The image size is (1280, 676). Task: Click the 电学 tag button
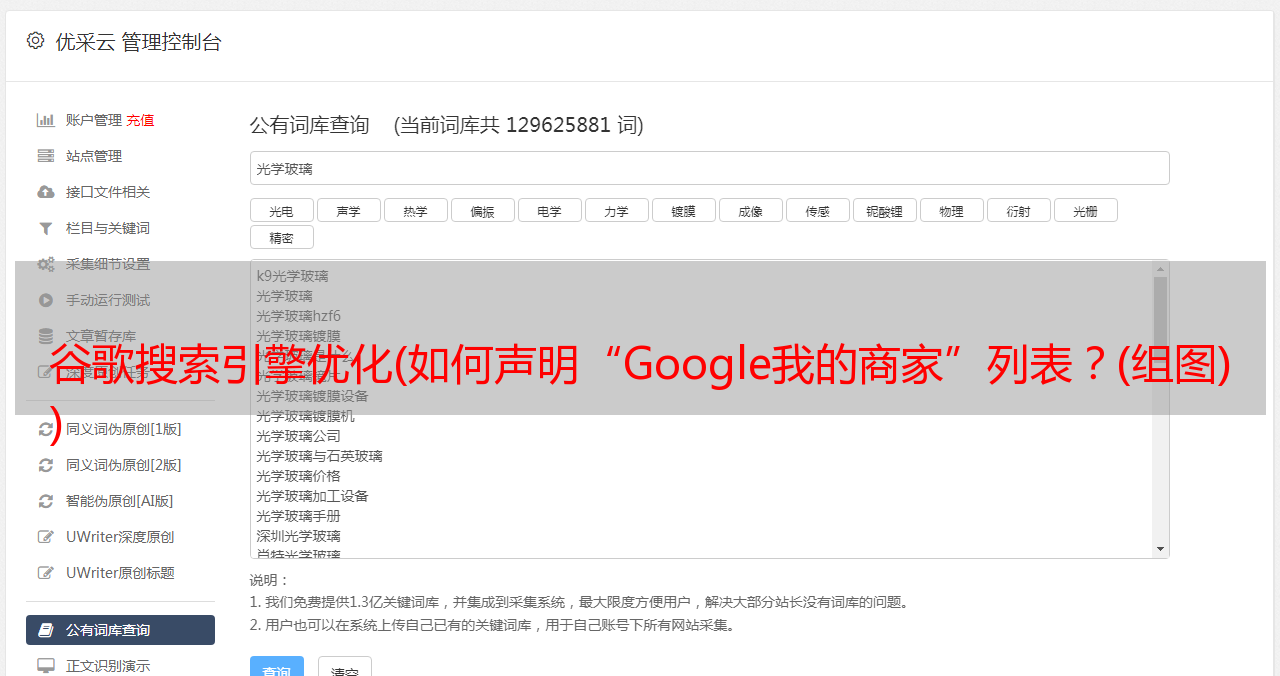[x=550, y=210]
